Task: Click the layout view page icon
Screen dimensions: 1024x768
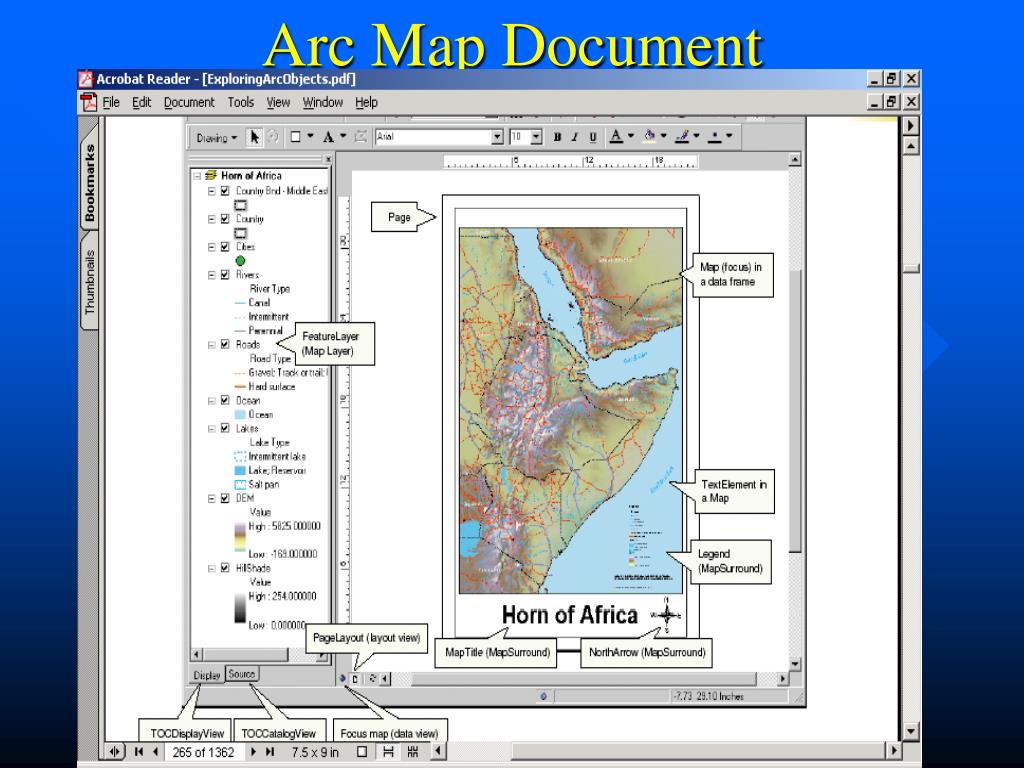Action: pyautogui.click(x=355, y=679)
